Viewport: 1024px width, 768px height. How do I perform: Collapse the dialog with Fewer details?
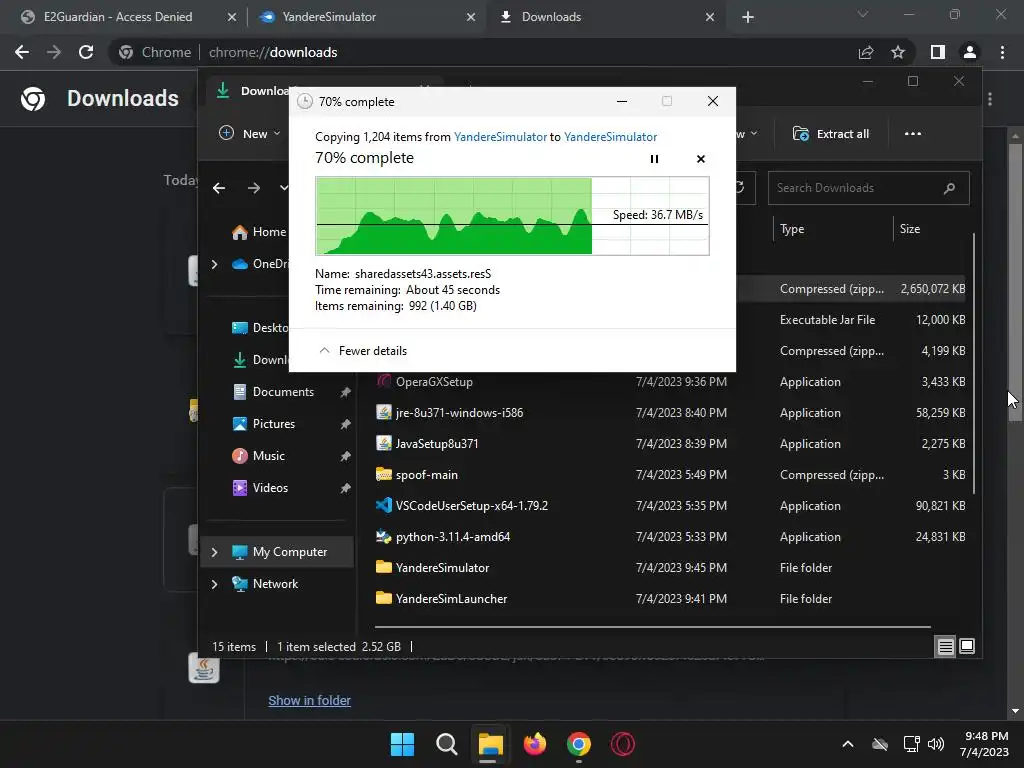click(x=362, y=351)
